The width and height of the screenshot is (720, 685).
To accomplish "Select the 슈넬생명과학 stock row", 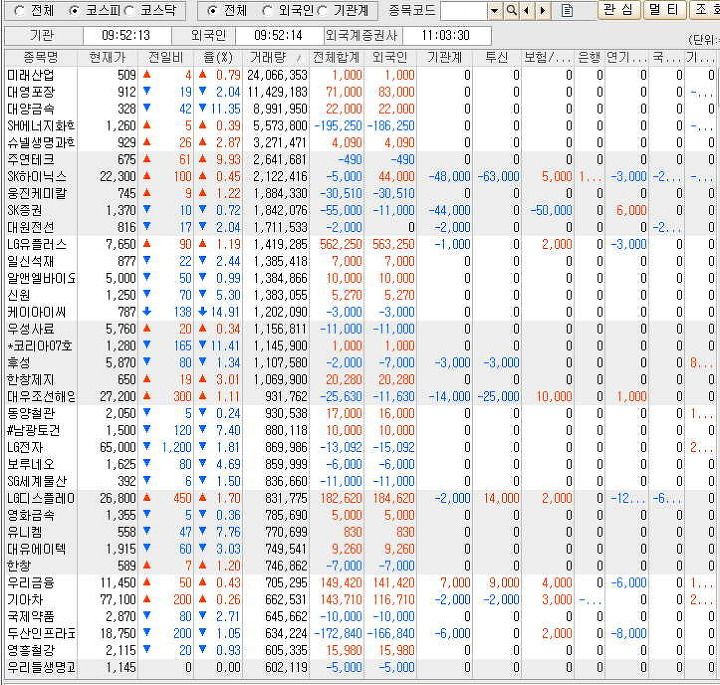I will coord(360,143).
